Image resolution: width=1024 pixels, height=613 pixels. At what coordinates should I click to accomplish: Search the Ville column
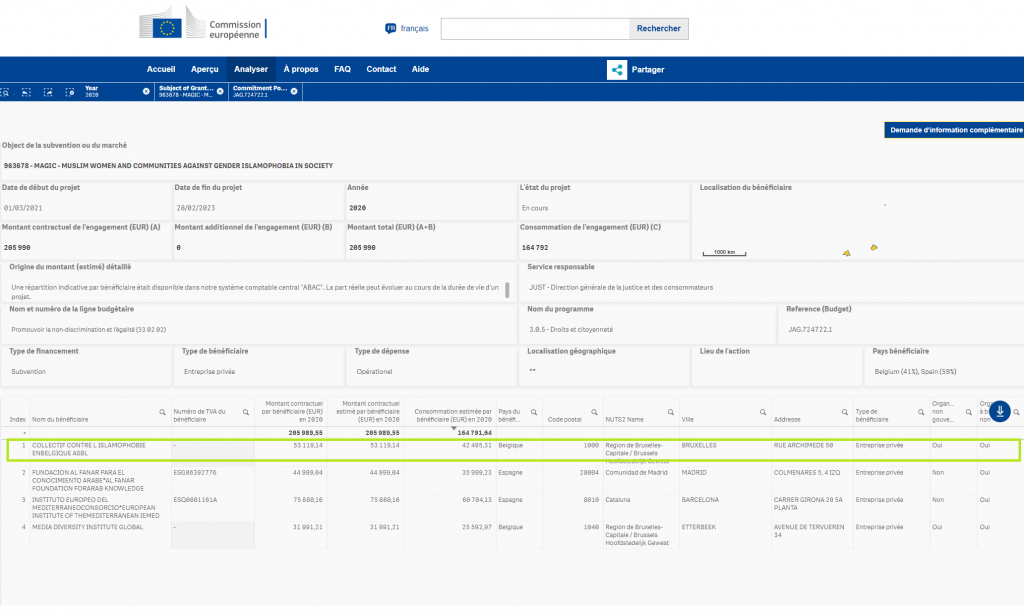tap(763, 413)
